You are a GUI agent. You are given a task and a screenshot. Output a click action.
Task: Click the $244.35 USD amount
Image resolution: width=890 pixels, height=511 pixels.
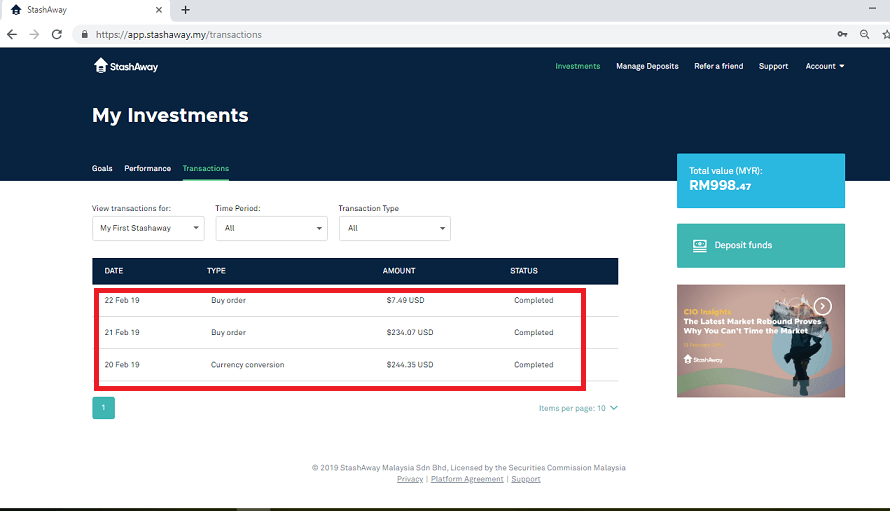coord(410,365)
